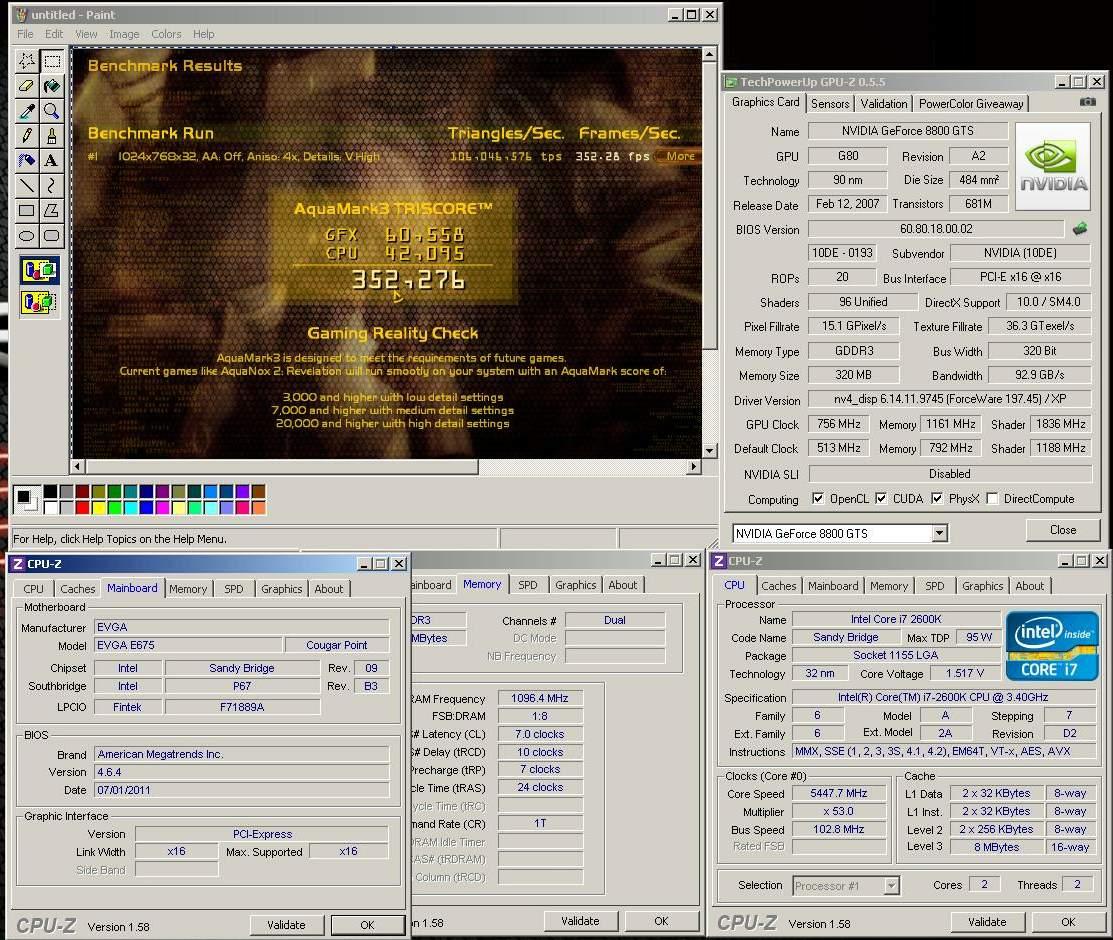Select the Curve tool in Paint
The height and width of the screenshot is (940, 1113).
point(52,185)
